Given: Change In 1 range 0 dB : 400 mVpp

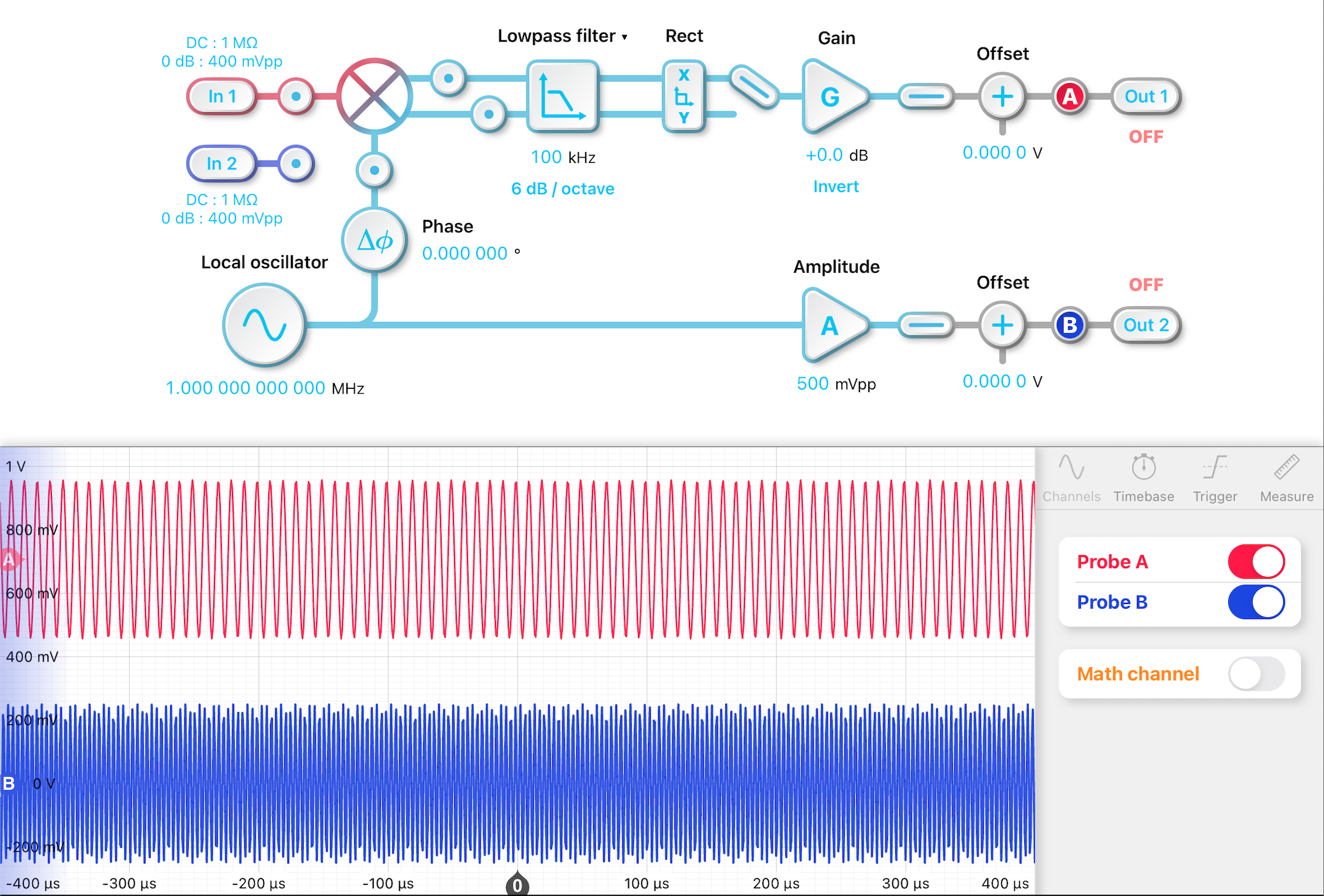Looking at the screenshot, I should tap(221, 61).
